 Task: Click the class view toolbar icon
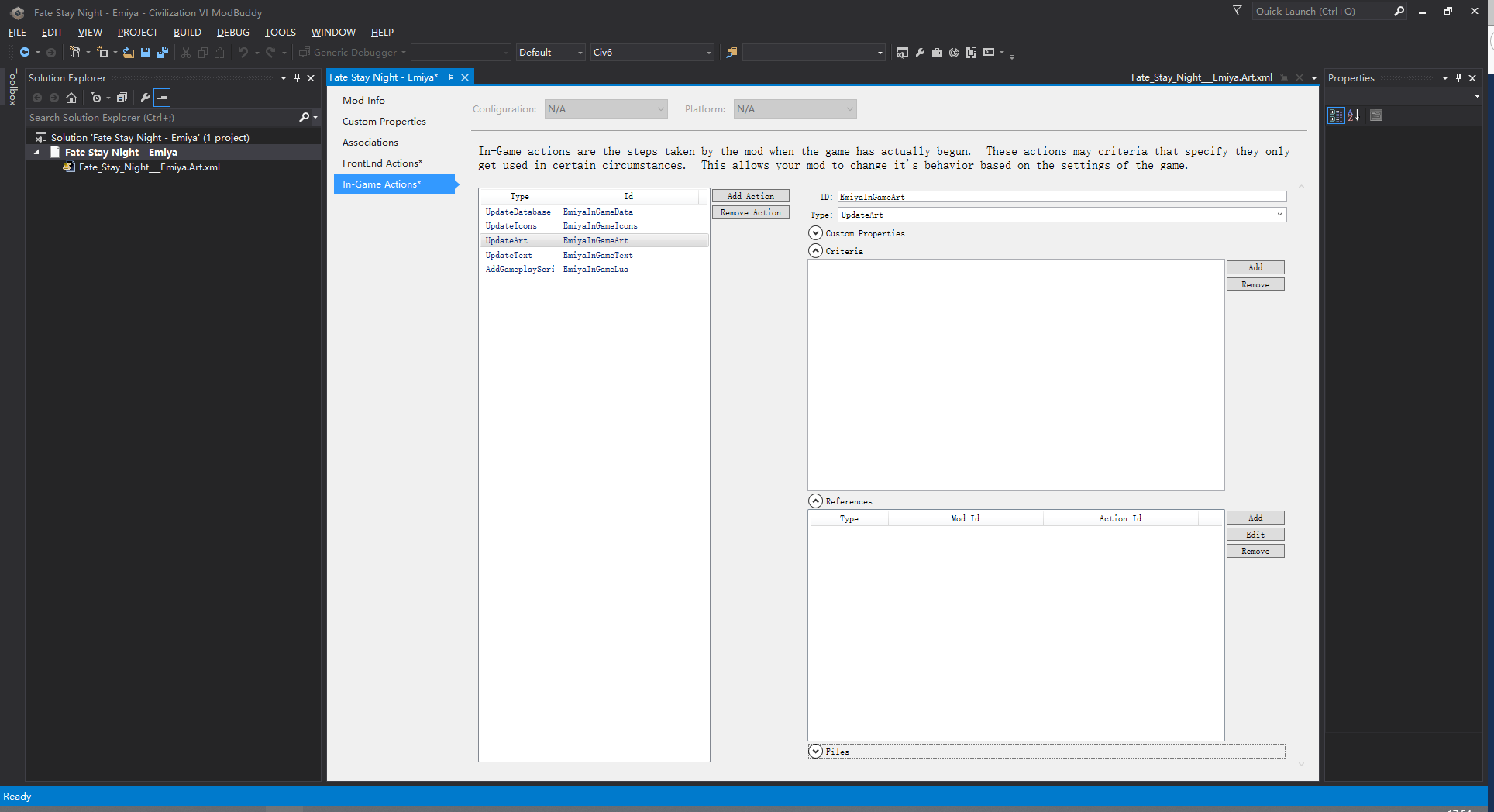coord(971,53)
